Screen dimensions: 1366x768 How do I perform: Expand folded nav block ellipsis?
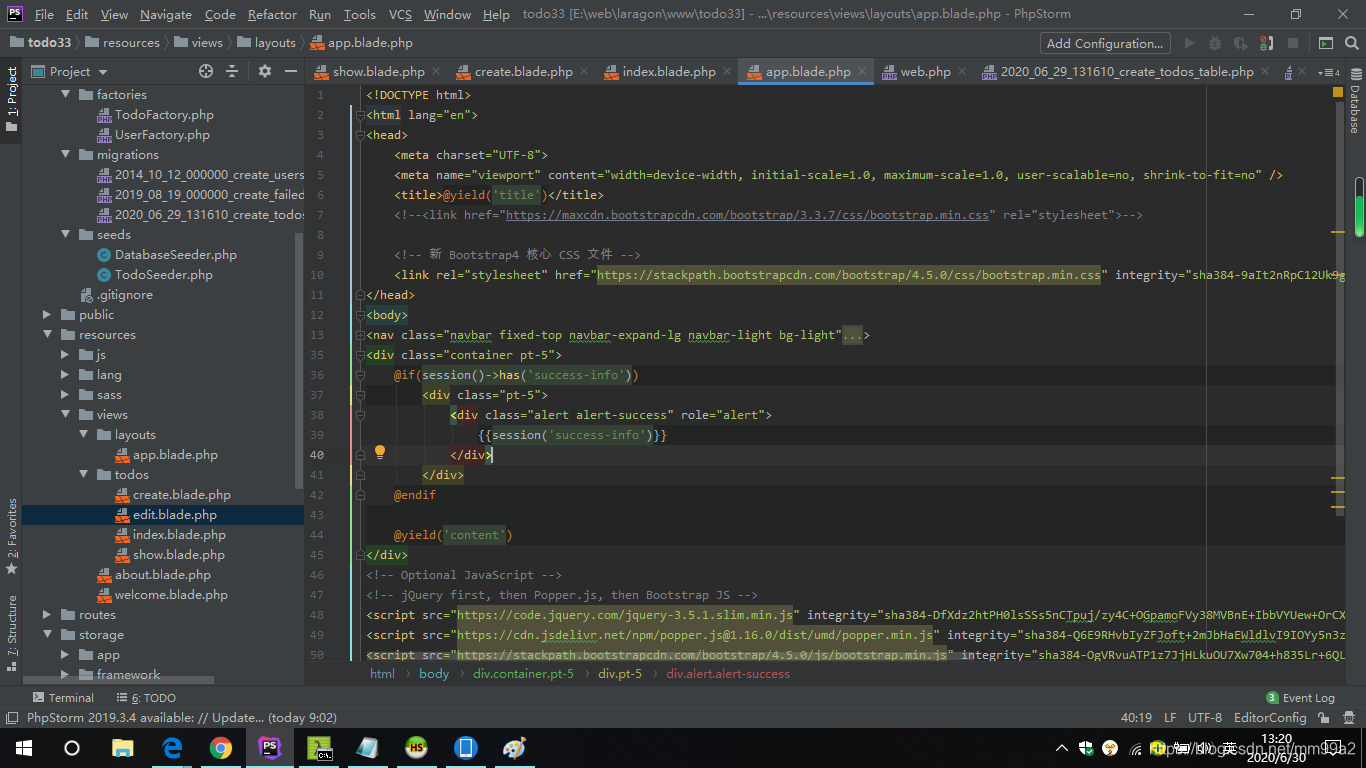(x=851, y=335)
